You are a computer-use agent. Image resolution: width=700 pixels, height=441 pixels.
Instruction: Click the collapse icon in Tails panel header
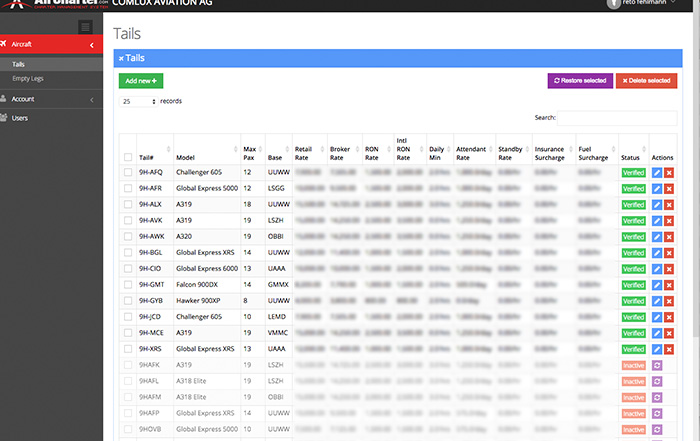click(x=121, y=59)
